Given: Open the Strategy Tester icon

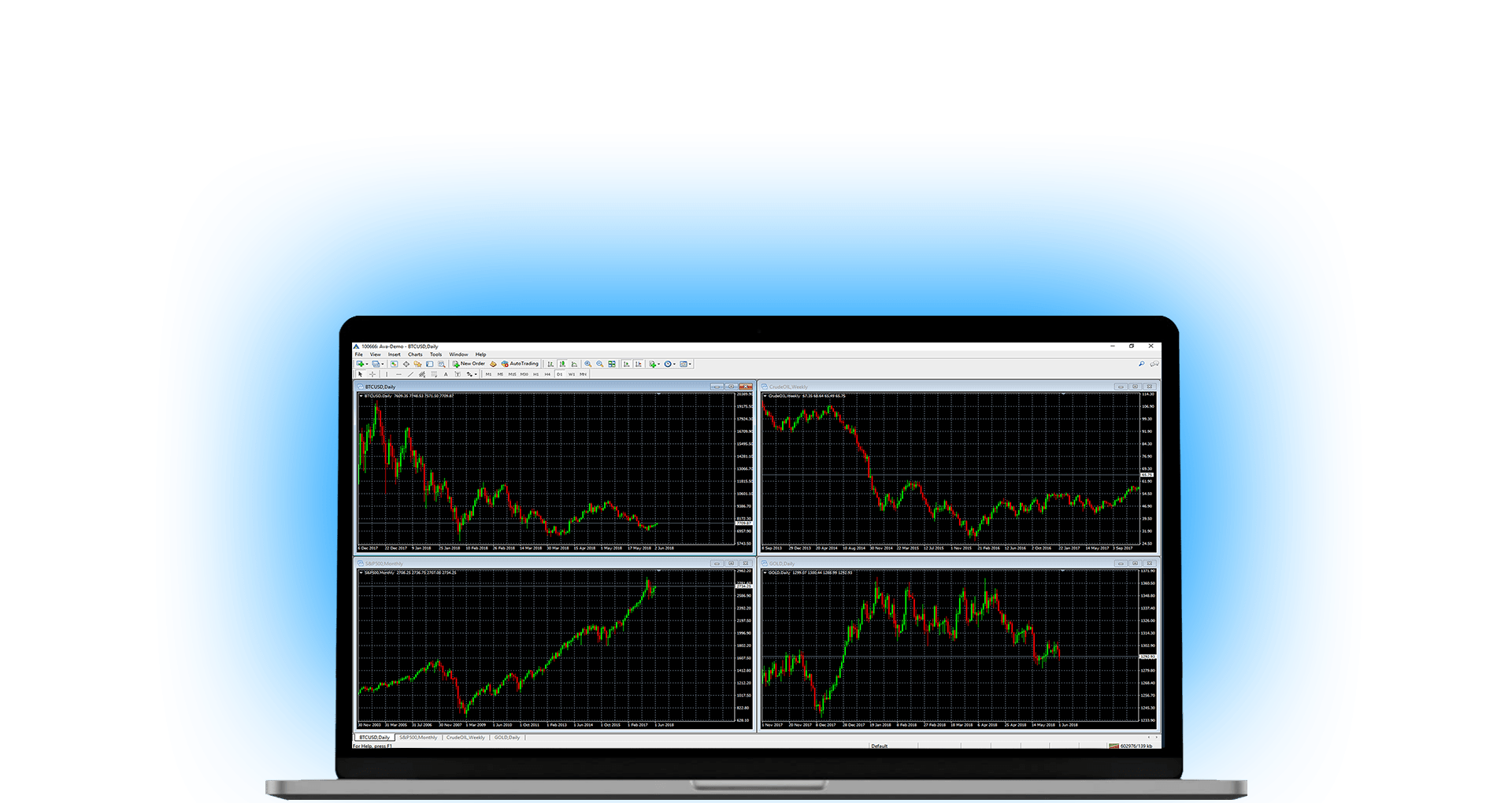Looking at the screenshot, I should coord(441,364).
